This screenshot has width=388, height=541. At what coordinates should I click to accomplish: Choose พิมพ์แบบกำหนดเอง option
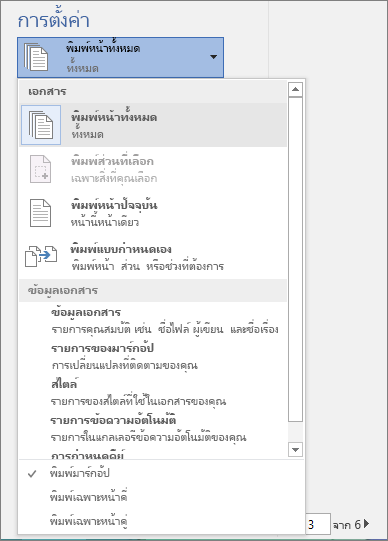coord(153,257)
